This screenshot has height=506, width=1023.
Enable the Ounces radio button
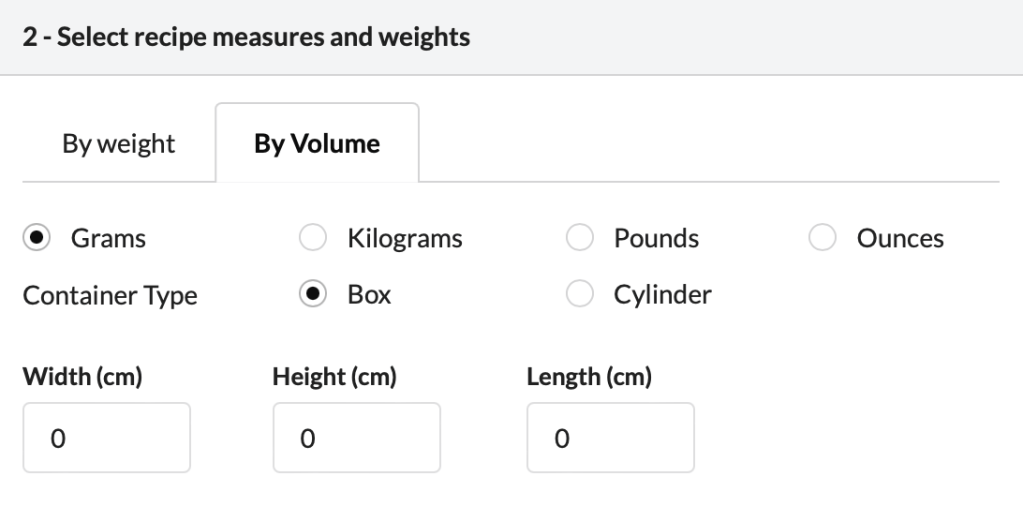click(x=824, y=239)
